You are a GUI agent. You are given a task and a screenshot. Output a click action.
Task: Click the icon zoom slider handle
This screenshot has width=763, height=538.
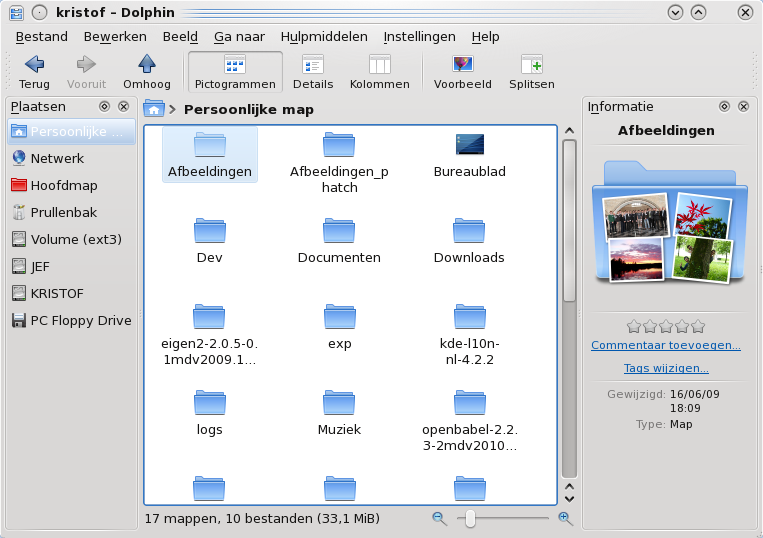[470, 518]
